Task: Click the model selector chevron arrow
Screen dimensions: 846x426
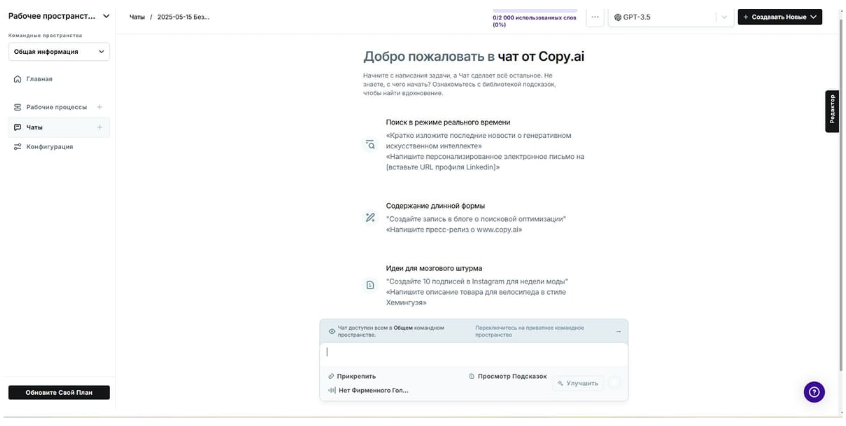Action: pyautogui.click(x=724, y=17)
